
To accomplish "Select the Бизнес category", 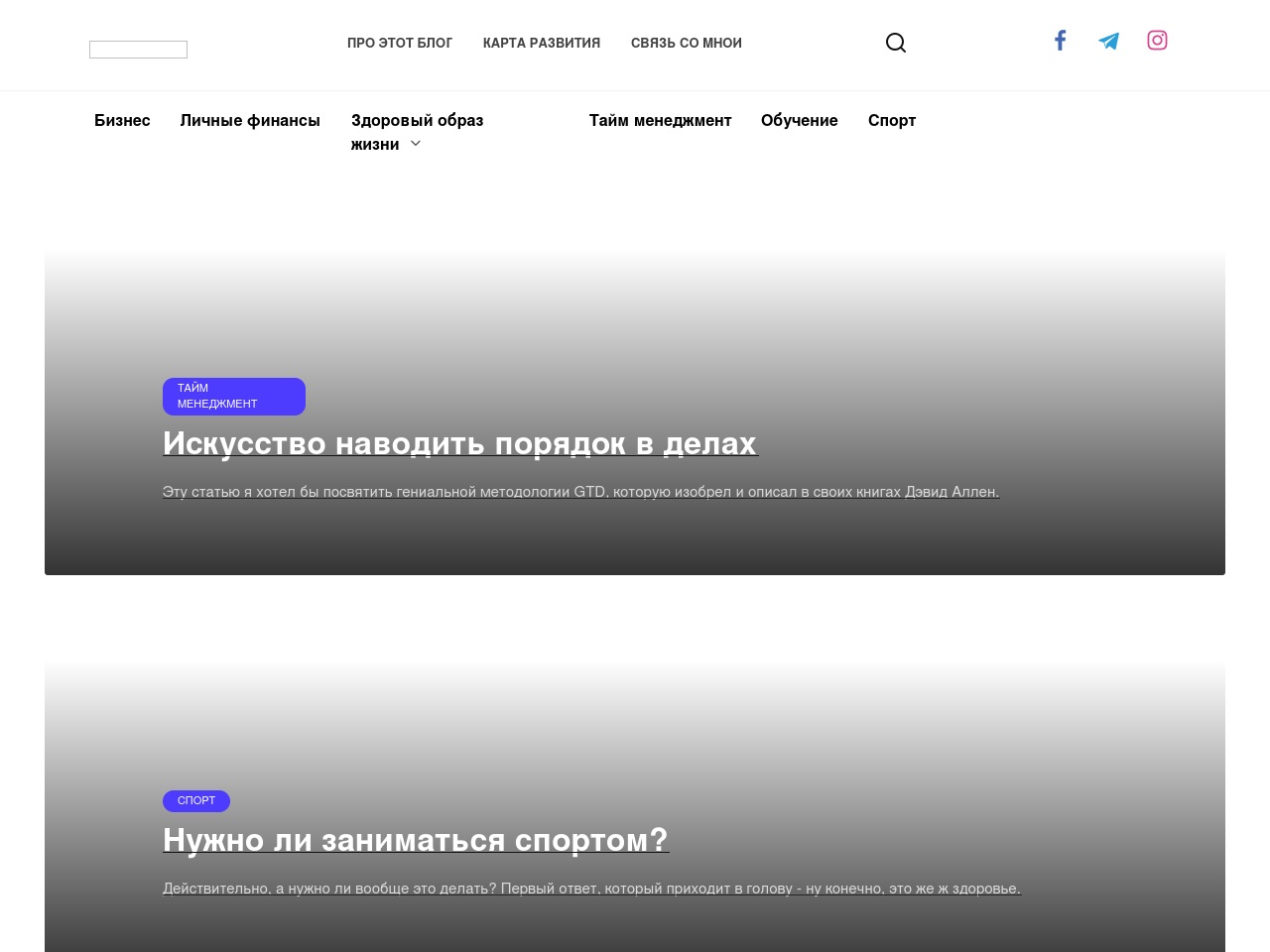I will (122, 120).
